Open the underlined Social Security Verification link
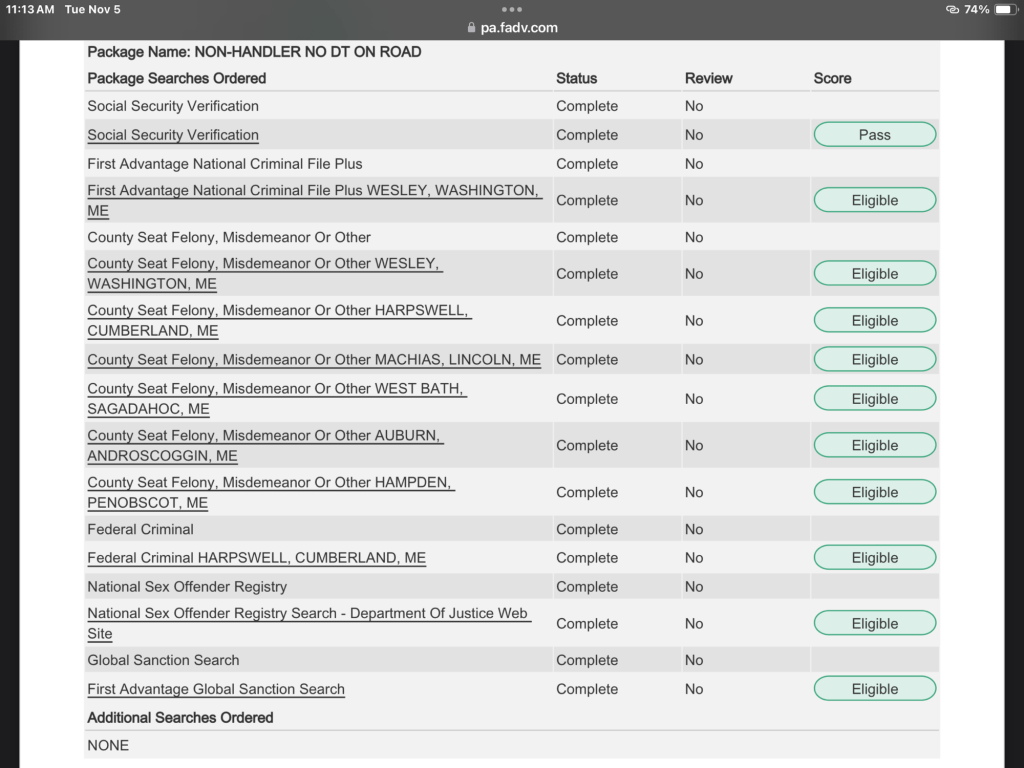The image size is (1024, 768). tap(173, 135)
